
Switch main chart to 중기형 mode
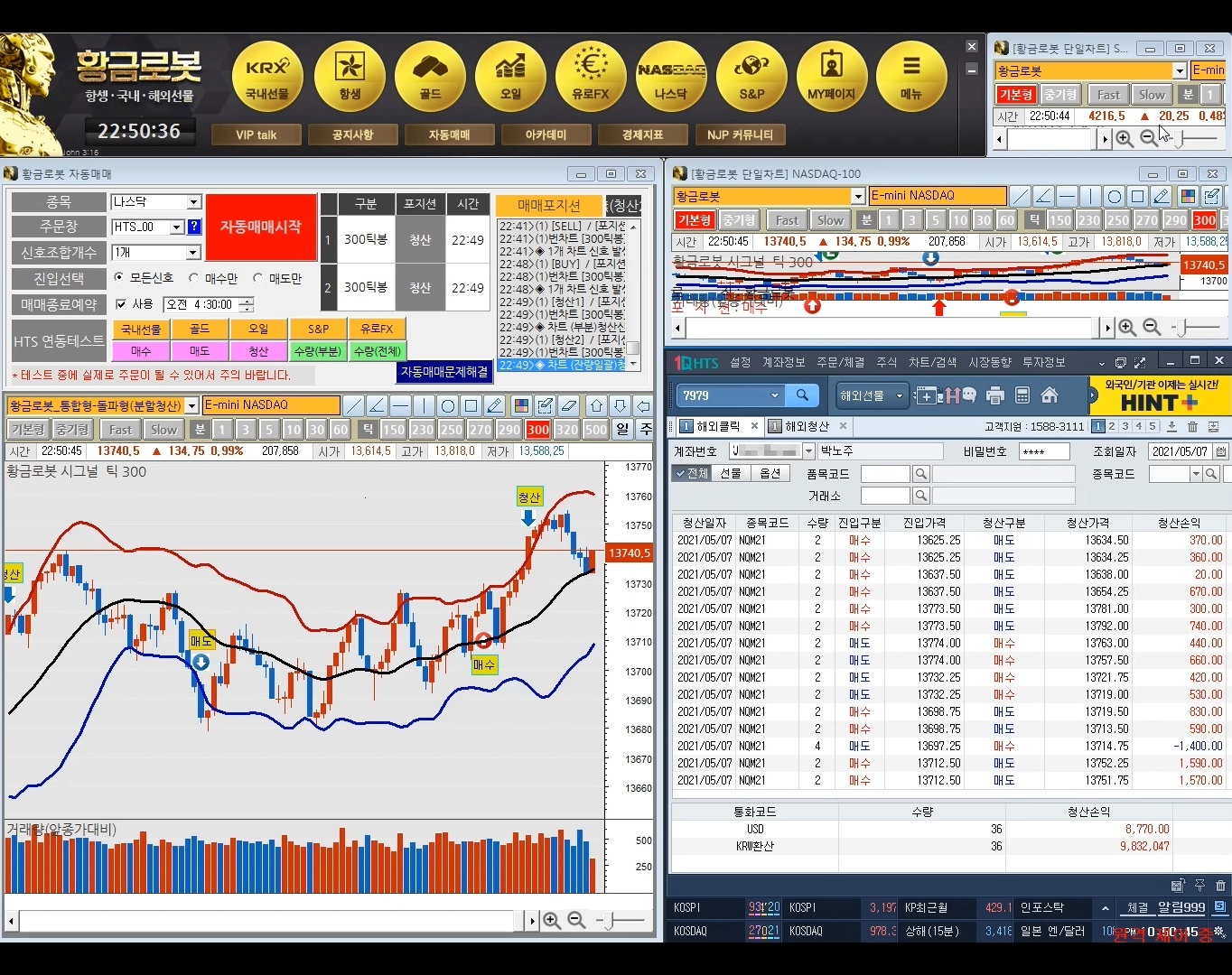point(71,430)
